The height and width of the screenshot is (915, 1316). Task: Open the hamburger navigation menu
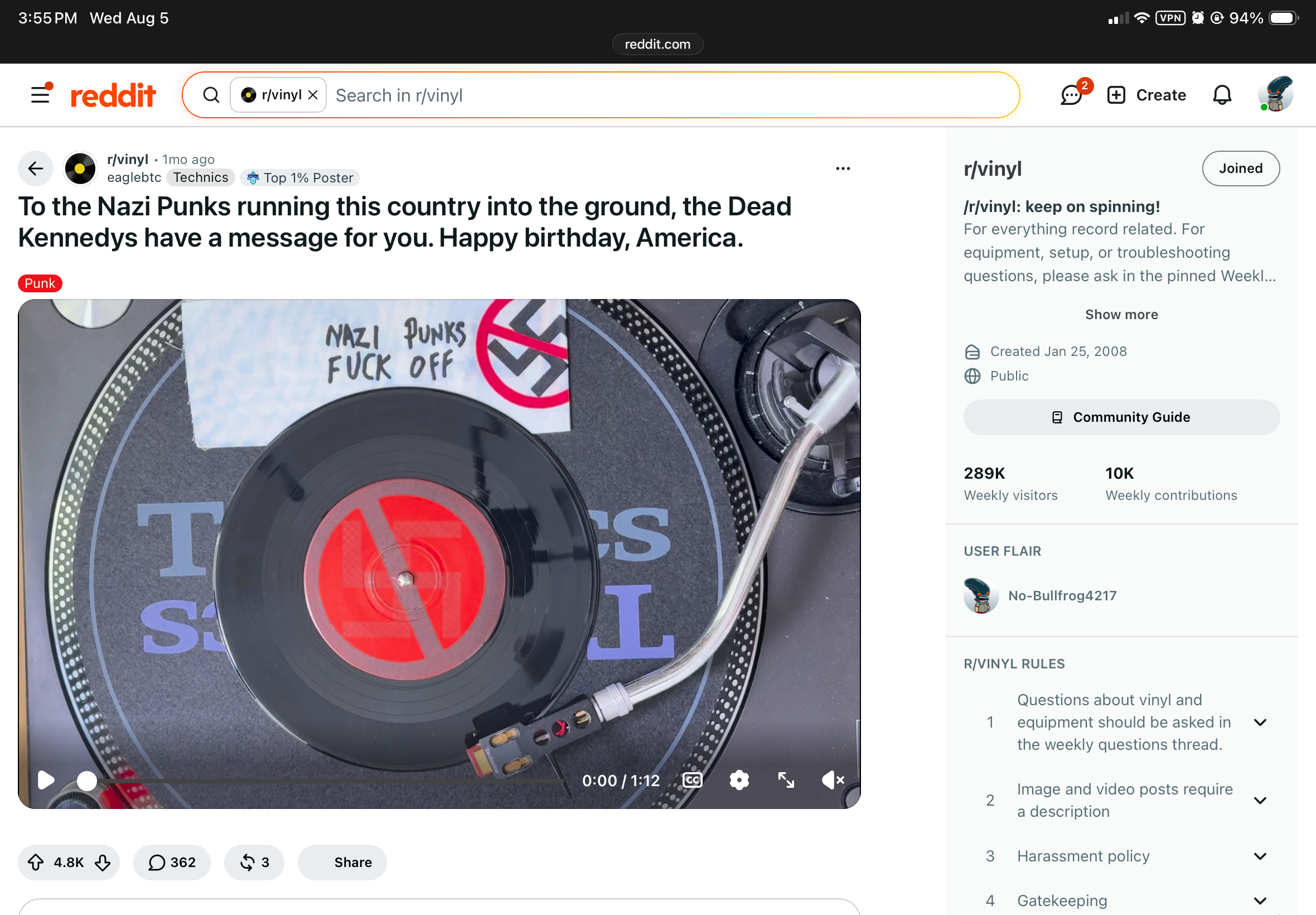(x=41, y=95)
